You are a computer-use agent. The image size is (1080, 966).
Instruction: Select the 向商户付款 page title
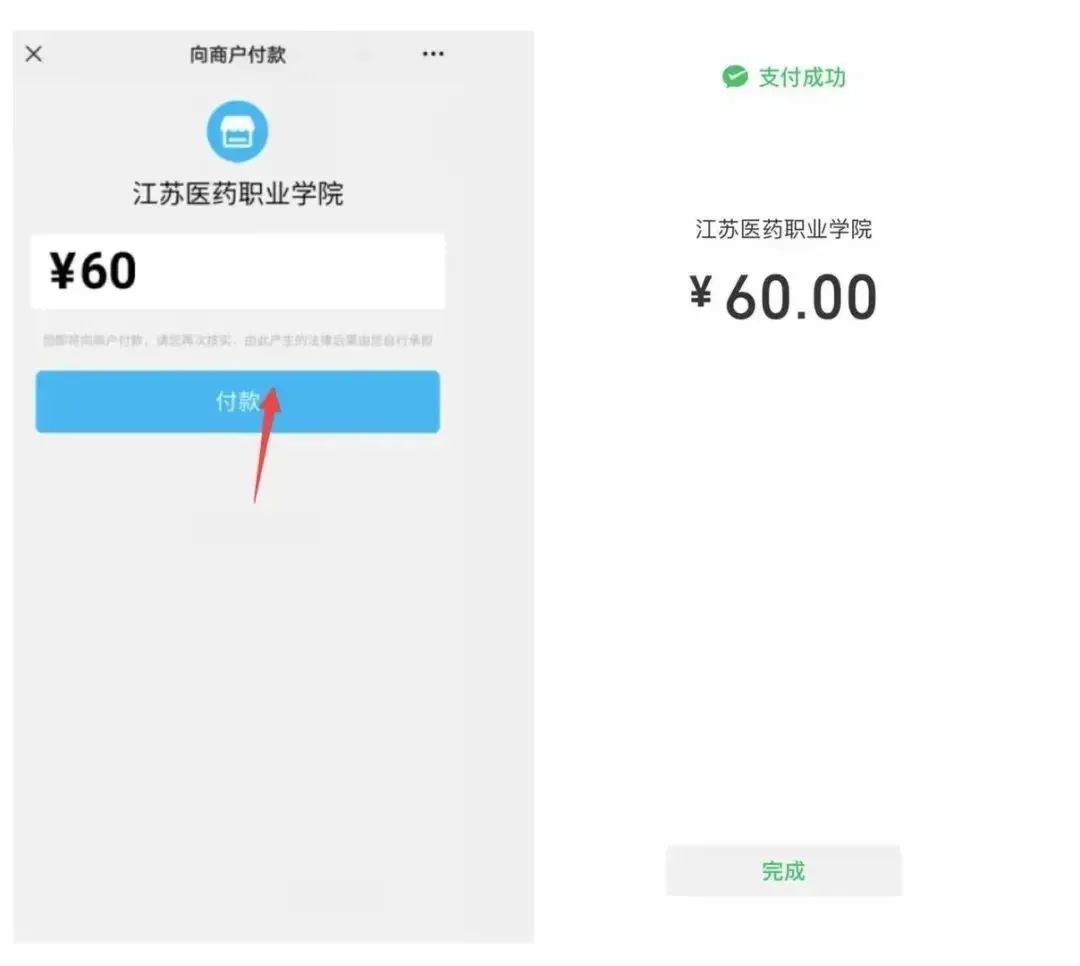point(238,54)
